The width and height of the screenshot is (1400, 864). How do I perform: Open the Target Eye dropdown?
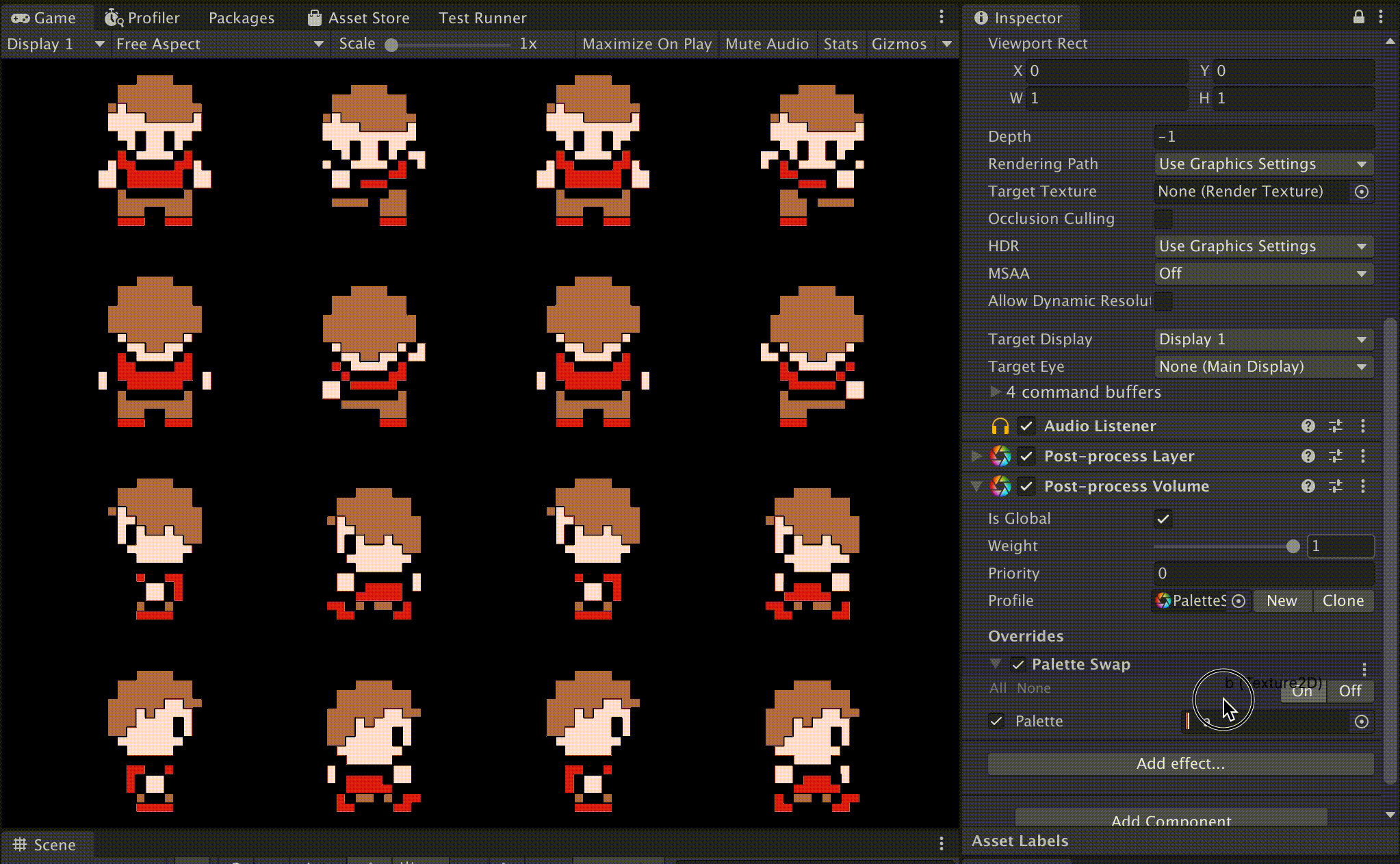1263,367
